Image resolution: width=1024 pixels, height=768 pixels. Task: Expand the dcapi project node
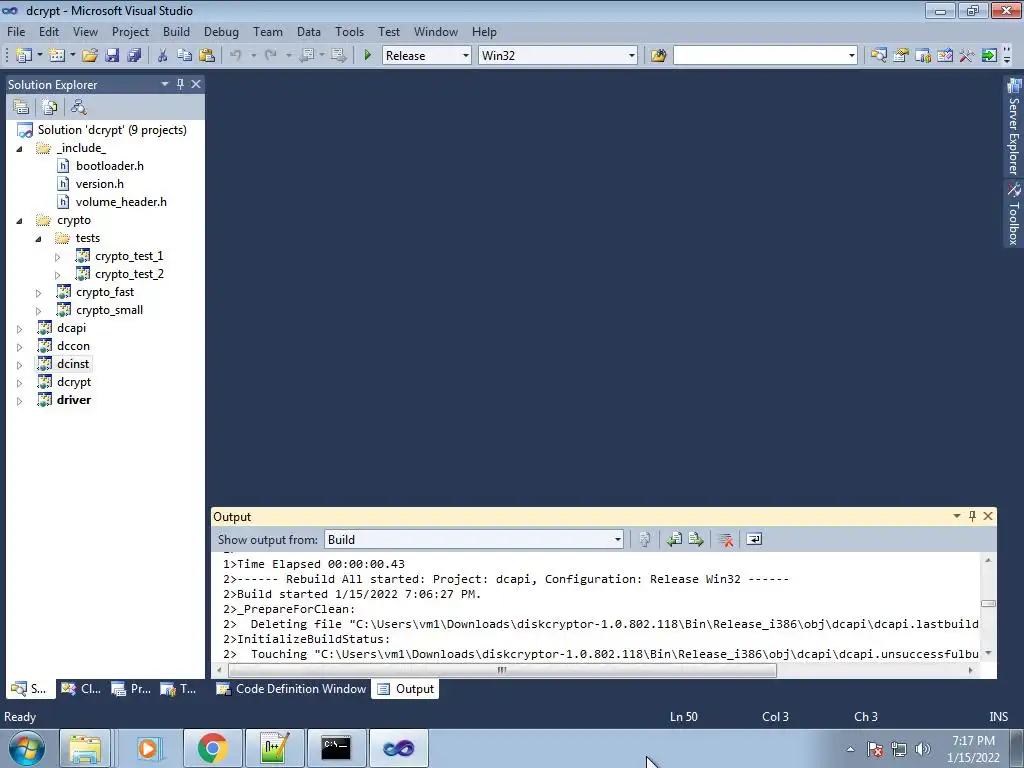tap(19, 328)
